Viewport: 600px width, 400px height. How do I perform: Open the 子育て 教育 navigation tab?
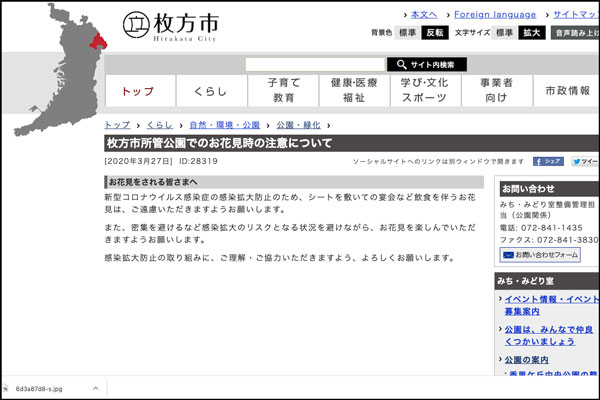[283, 91]
